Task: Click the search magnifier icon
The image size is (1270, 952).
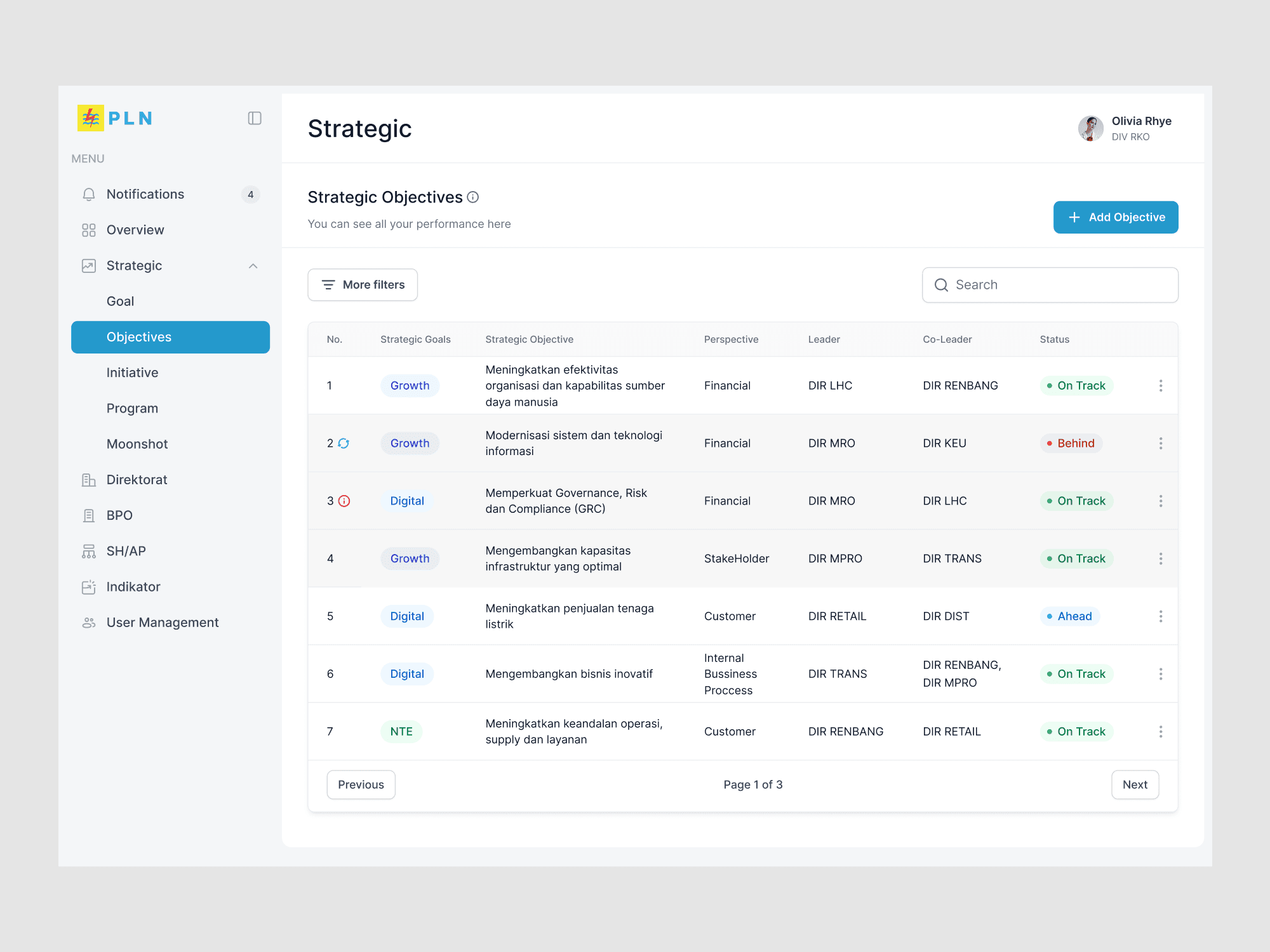Action: (941, 285)
